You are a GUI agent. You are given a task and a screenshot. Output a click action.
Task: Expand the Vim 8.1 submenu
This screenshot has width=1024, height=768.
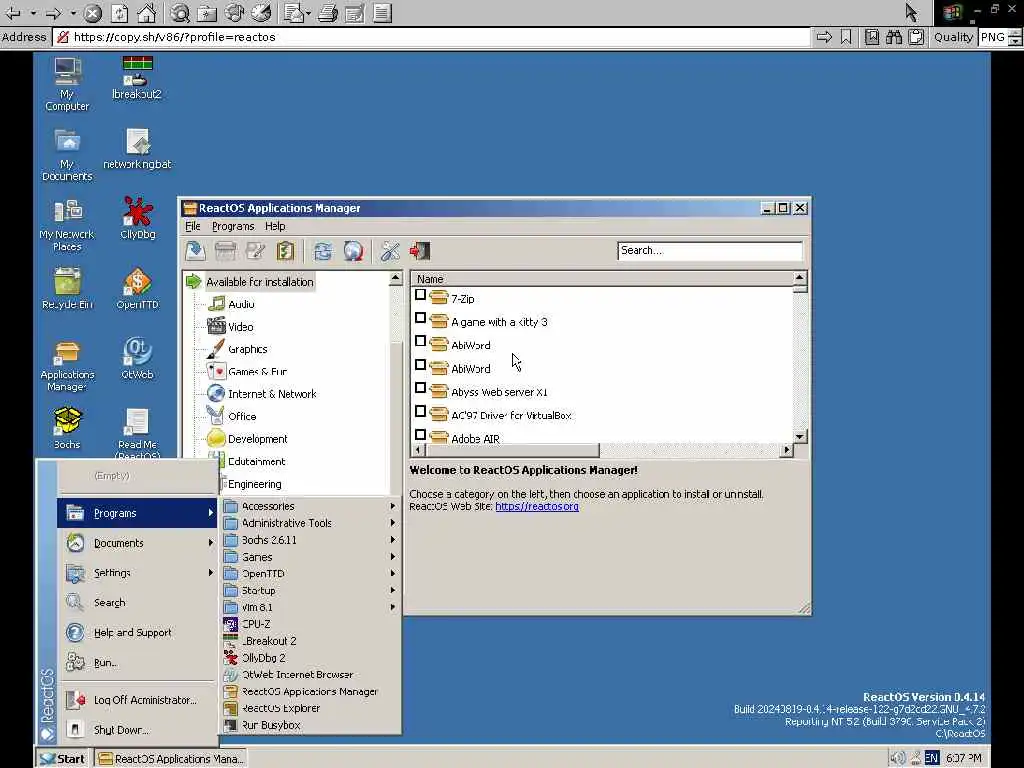click(310, 607)
